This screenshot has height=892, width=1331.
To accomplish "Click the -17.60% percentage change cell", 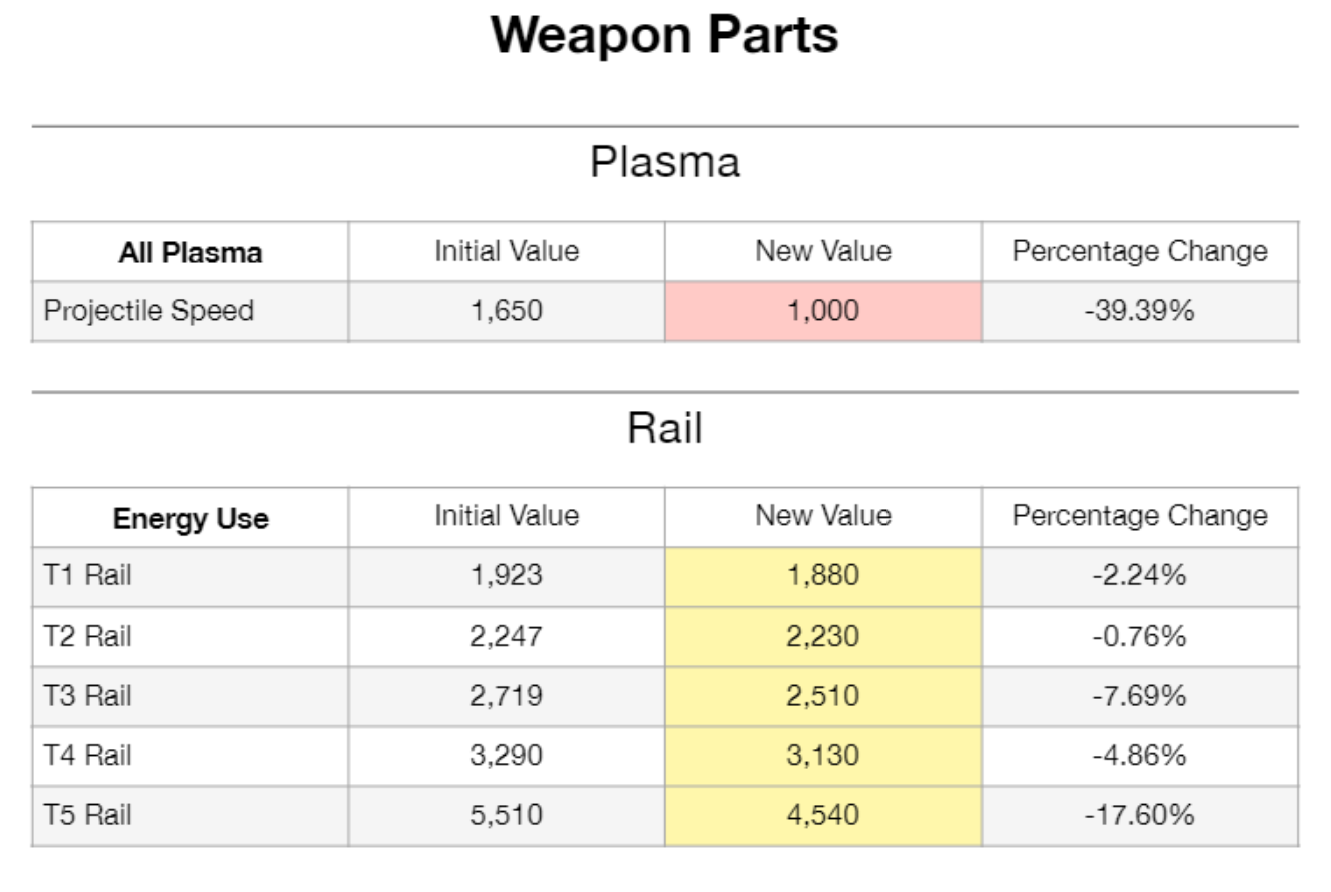I will tap(1139, 815).
